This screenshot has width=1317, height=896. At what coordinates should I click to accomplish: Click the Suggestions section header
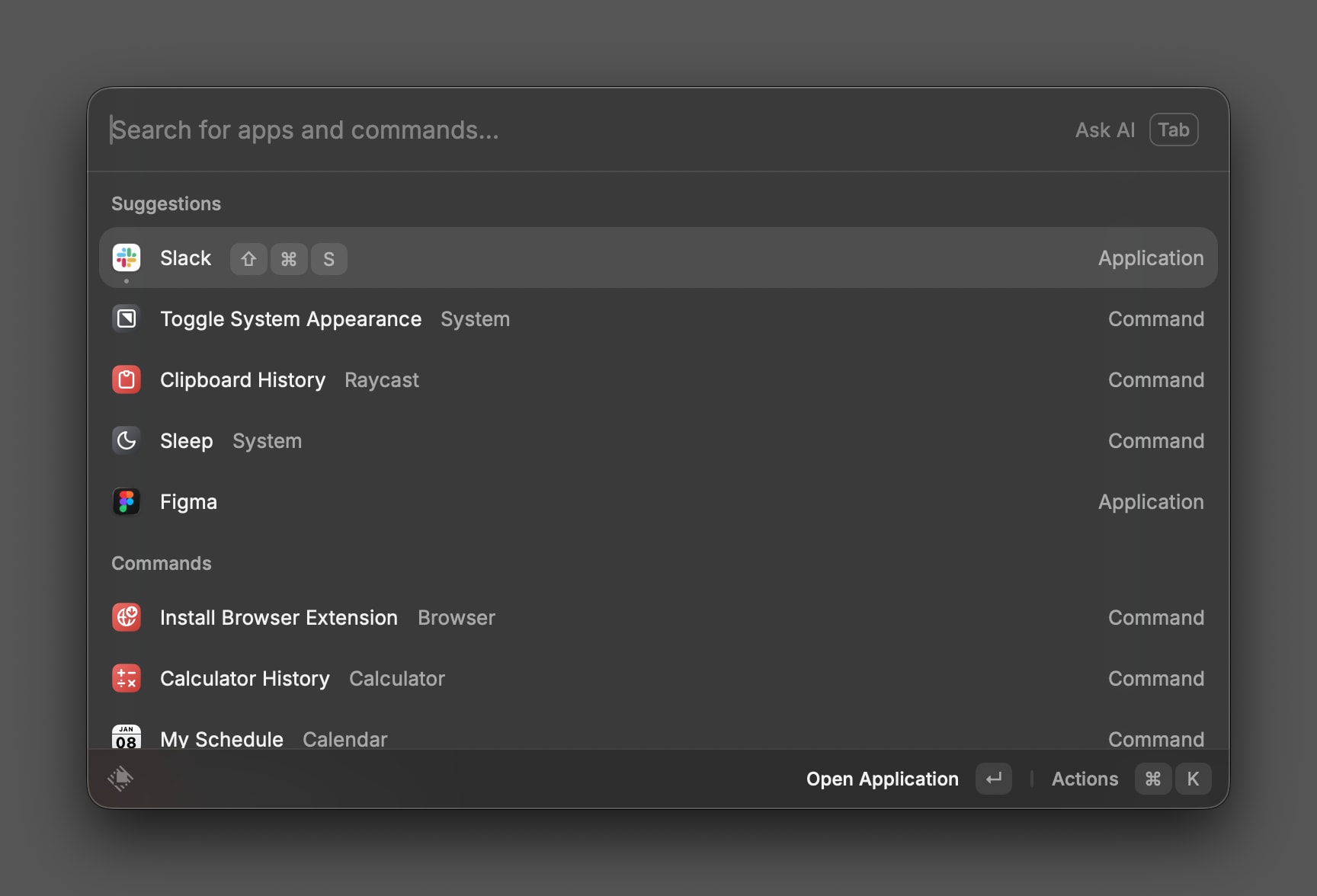pyautogui.click(x=166, y=203)
